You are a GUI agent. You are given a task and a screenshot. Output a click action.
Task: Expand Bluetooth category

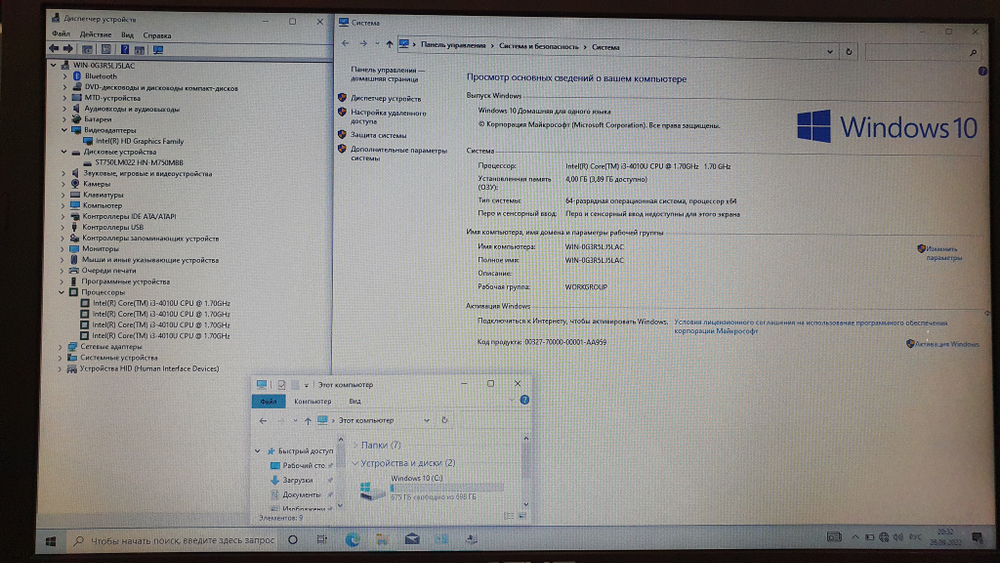click(x=64, y=77)
